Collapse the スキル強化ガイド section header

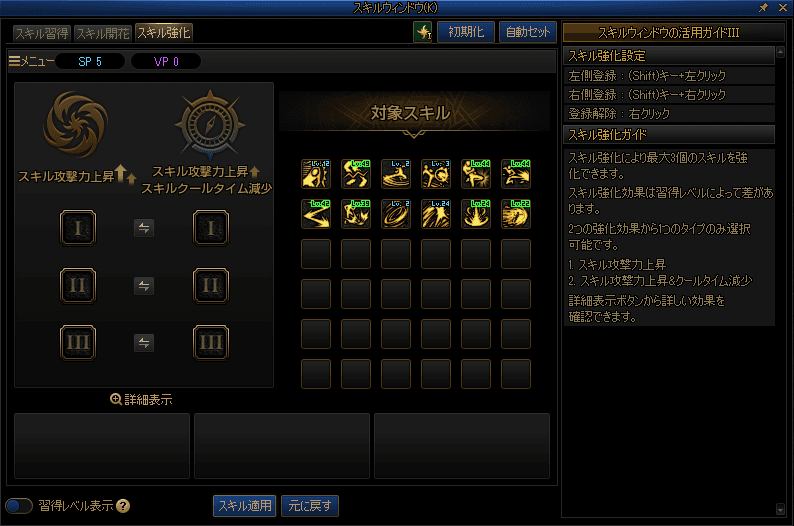(x=669, y=135)
